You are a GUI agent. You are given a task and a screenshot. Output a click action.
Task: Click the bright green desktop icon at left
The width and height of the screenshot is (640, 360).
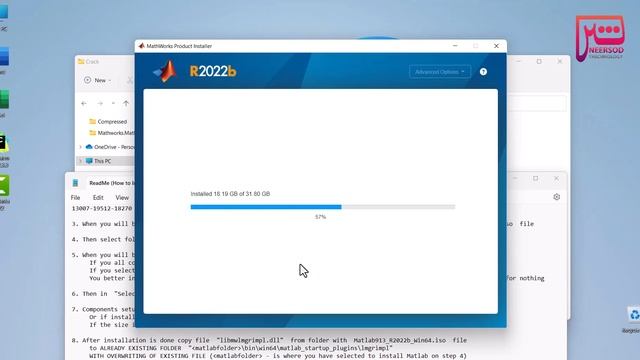tap(4, 186)
